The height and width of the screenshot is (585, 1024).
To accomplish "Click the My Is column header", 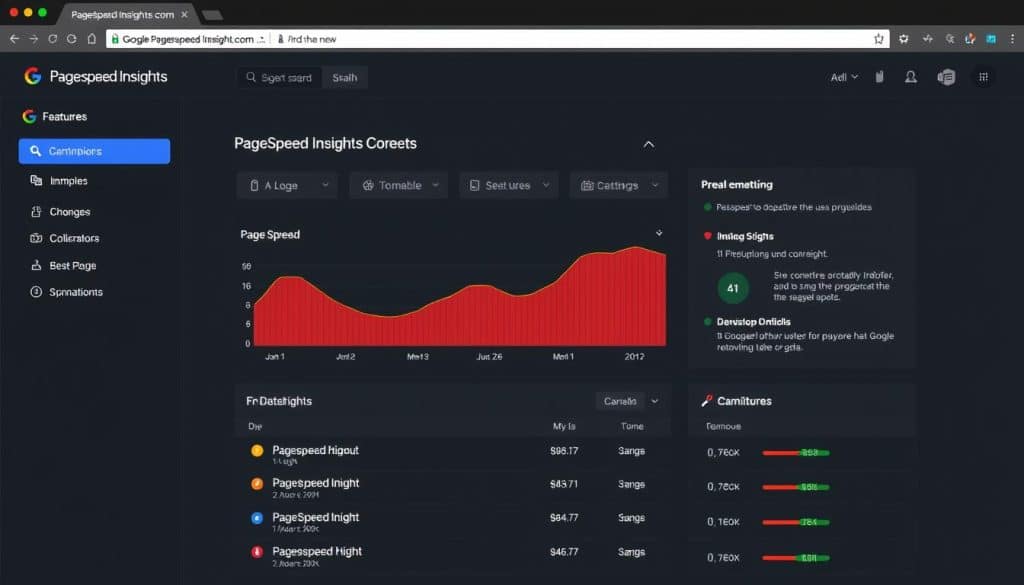I will pos(564,426).
